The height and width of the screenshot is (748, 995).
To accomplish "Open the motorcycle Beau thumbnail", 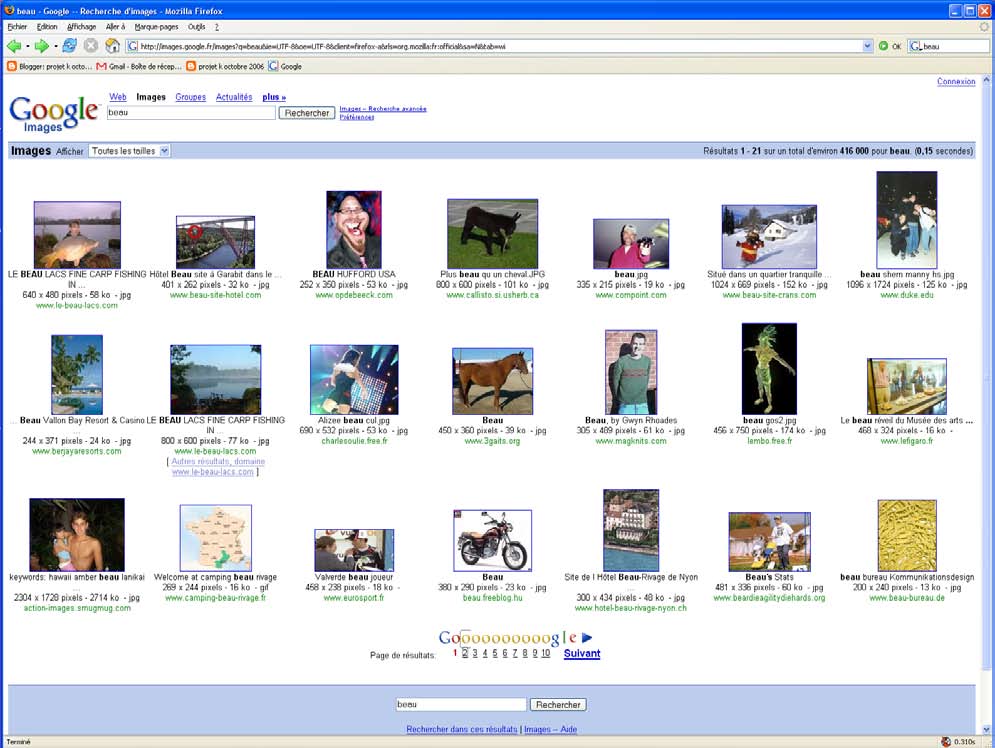I will click(x=492, y=541).
